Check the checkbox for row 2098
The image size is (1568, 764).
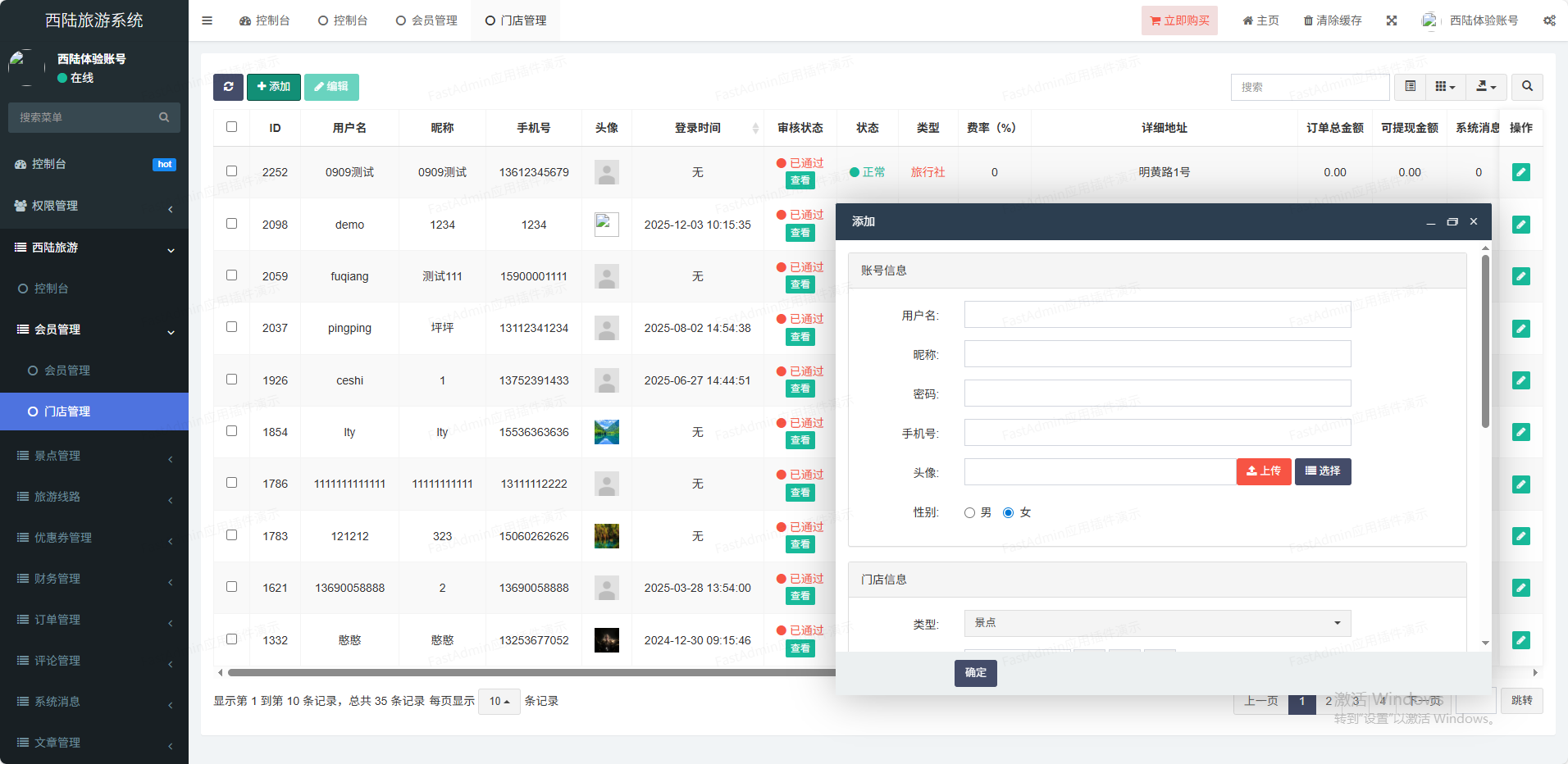tap(231, 224)
